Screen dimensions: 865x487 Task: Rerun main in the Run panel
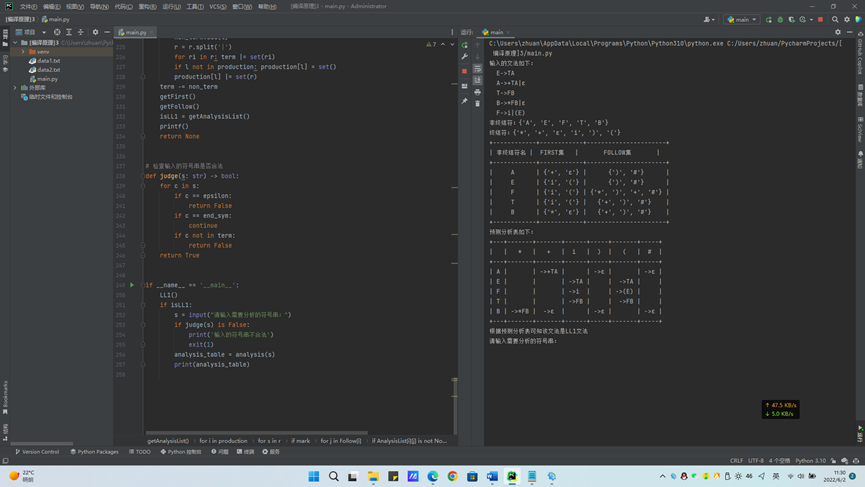coord(465,45)
